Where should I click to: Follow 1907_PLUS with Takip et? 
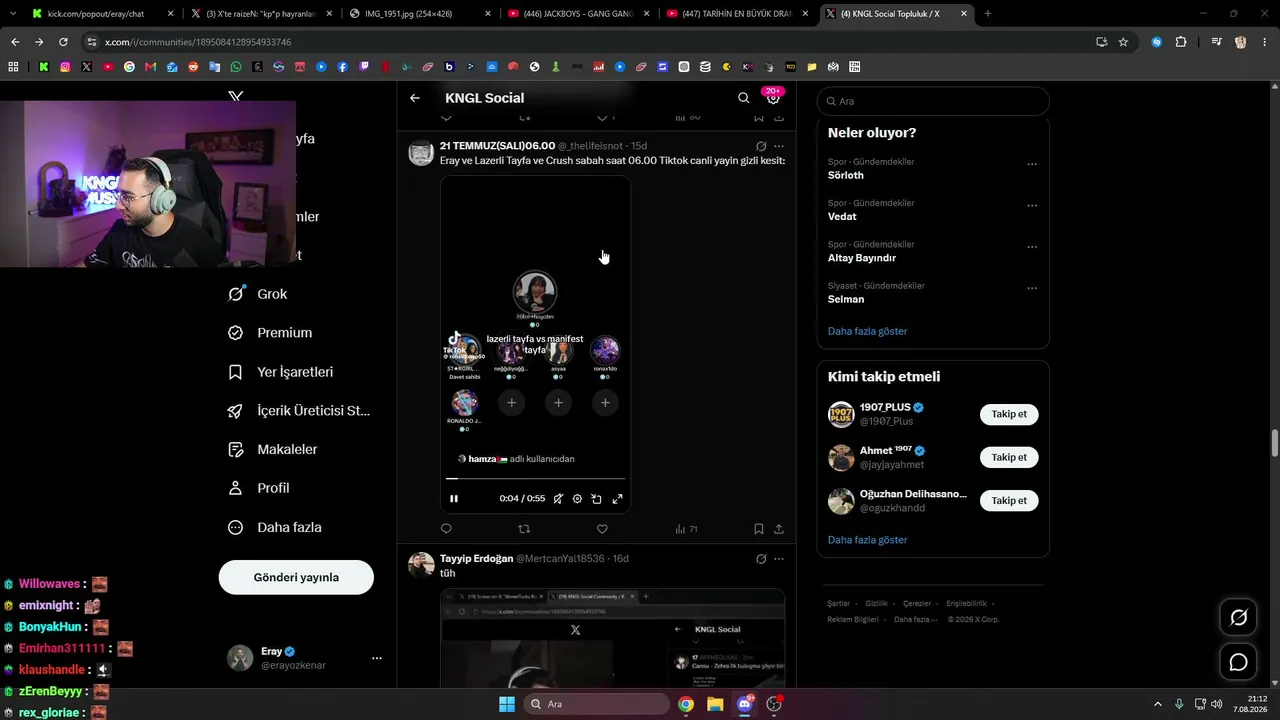click(1009, 414)
